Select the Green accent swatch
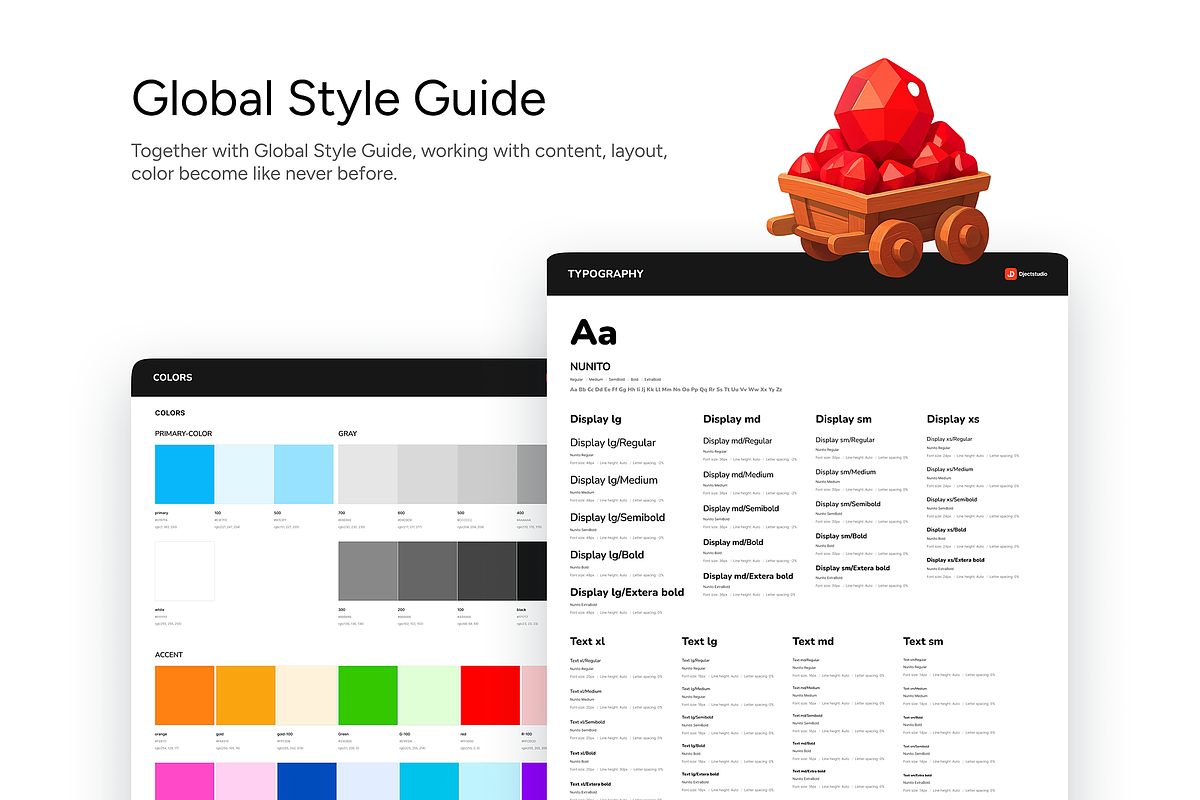Image resolution: width=1200 pixels, height=800 pixels. [x=369, y=696]
